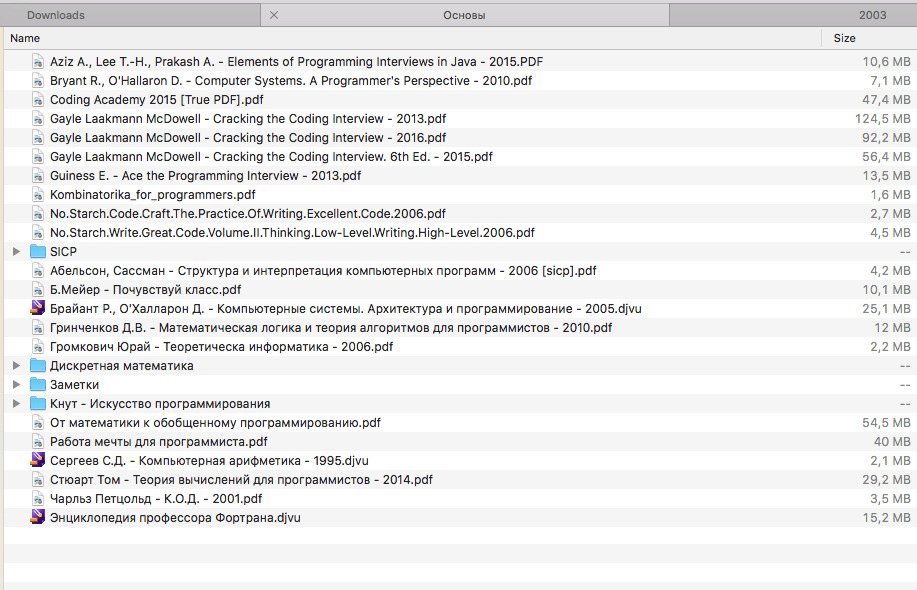Click the PDF icon of Kombinatorika_for_programmers
Viewport: 917px width, 590px height.
pyautogui.click(x=38, y=195)
